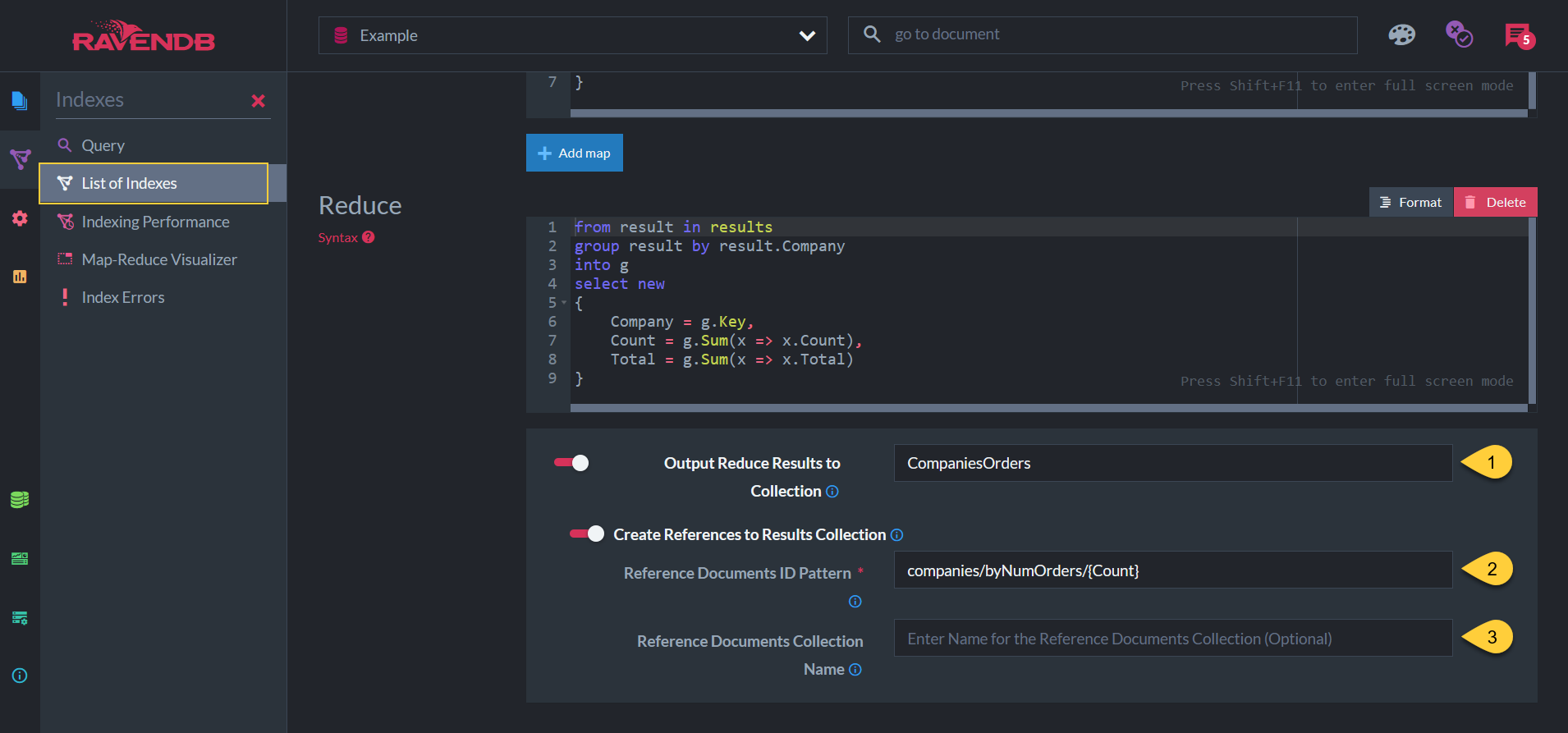Viewport: 1568px width, 733px height.
Task: Open the green Databases icon in sidebar
Action: tap(20, 499)
